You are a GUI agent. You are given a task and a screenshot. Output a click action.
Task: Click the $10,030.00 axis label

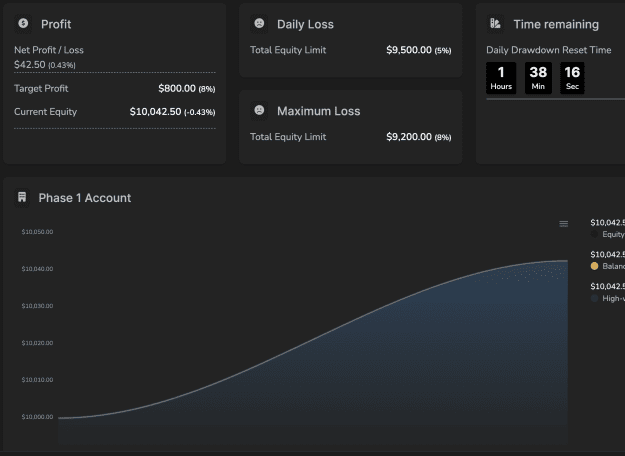point(37,306)
